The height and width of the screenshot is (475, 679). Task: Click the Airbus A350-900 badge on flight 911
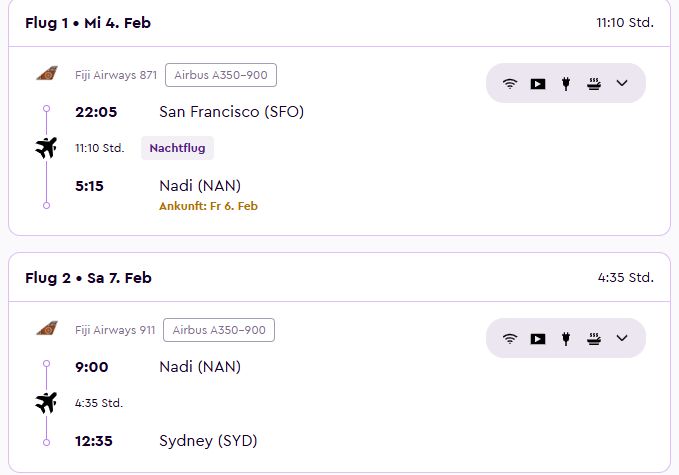219,330
